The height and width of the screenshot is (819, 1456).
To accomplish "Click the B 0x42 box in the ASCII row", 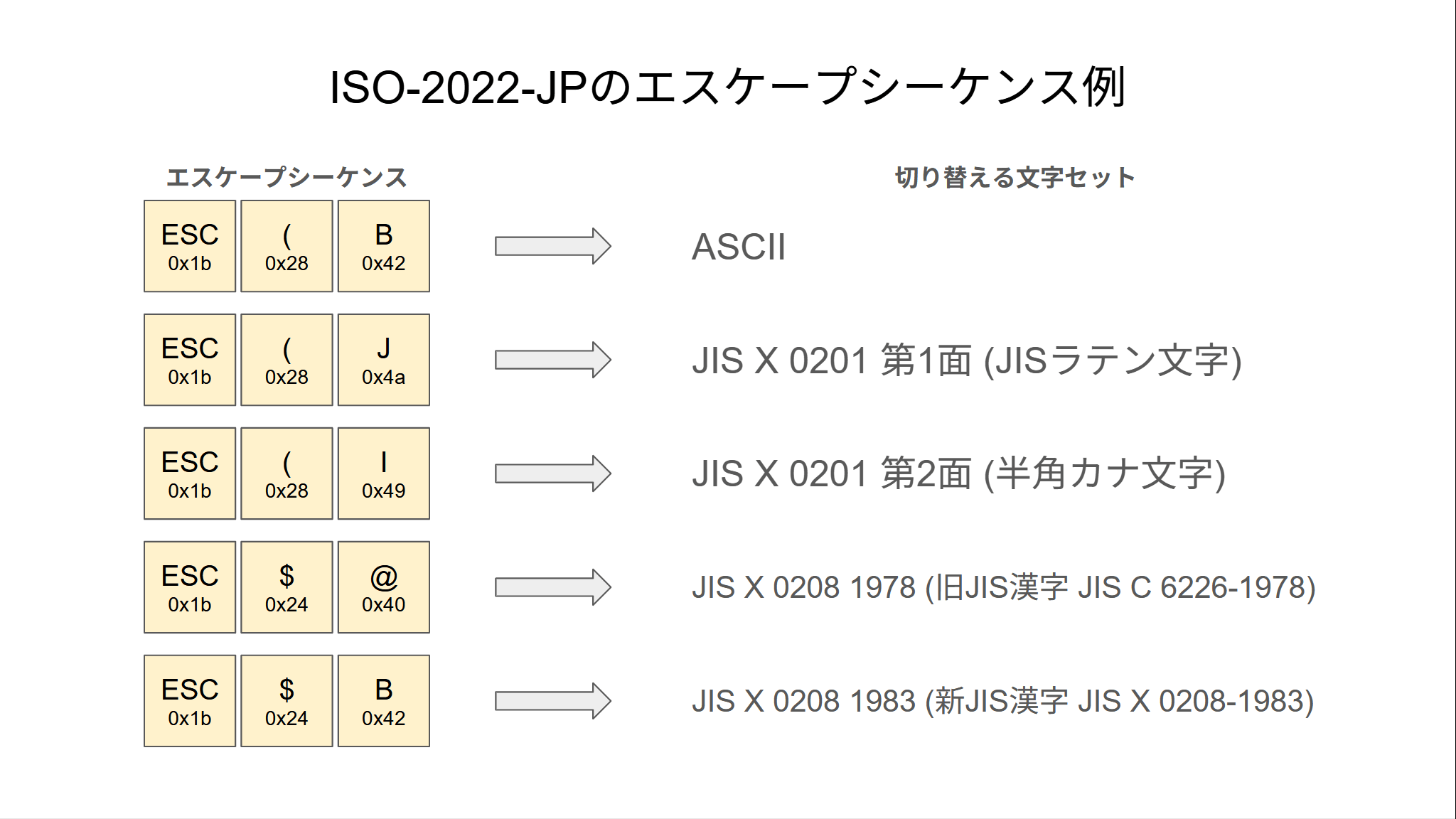I will (x=384, y=246).
